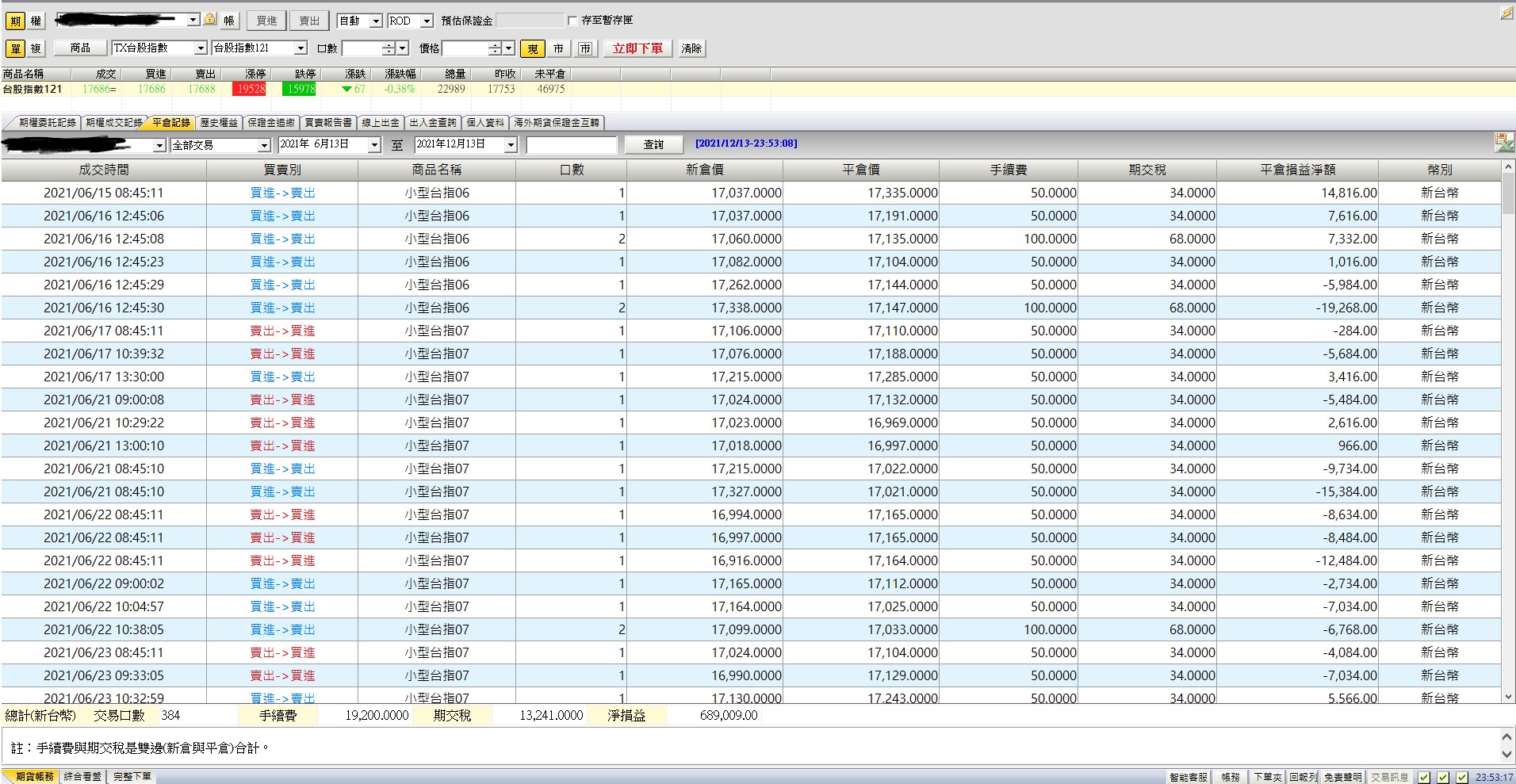Click the 查詢 query button
The height and width of the screenshot is (784, 1516).
(x=653, y=144)
